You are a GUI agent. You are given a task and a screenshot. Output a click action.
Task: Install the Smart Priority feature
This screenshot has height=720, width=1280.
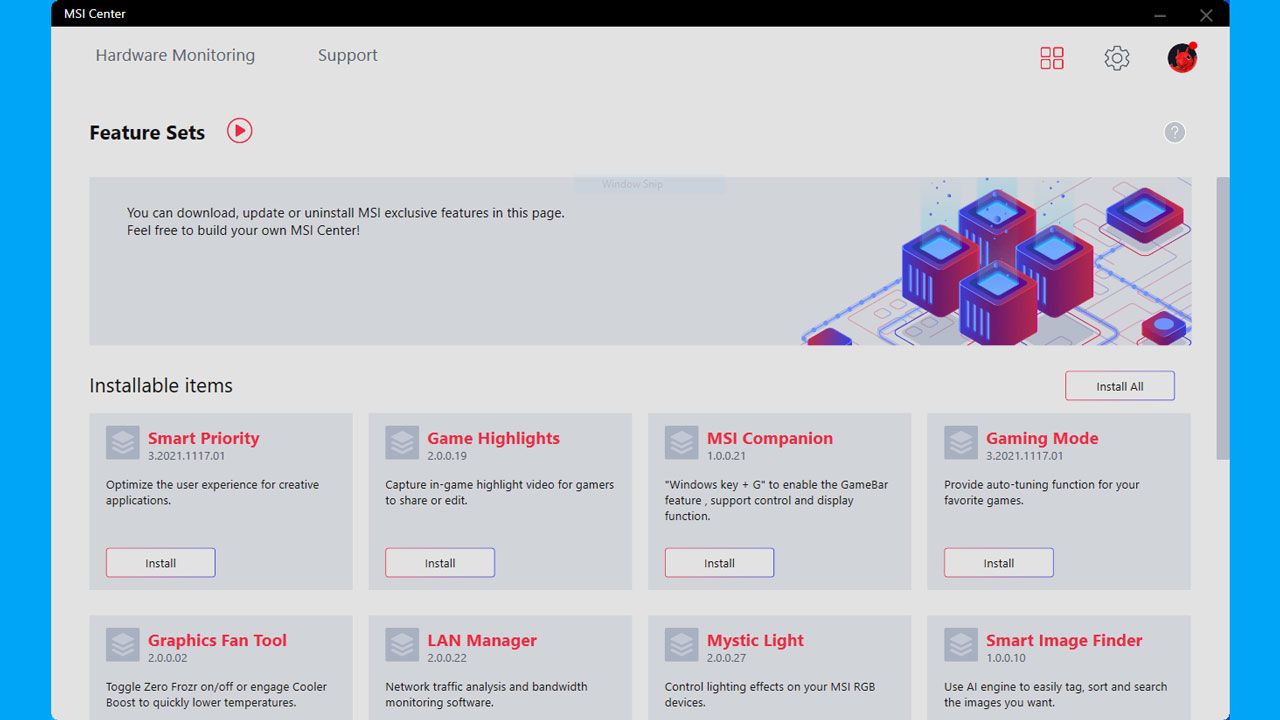[x=160, y=563]
